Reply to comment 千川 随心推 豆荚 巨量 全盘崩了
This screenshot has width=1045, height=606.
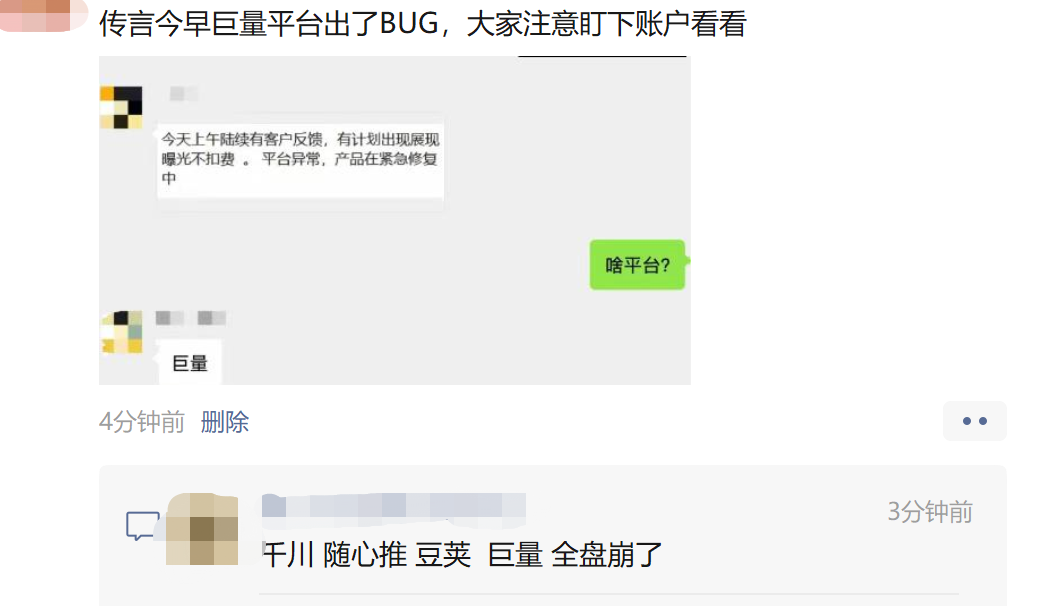click(x=462, y=555)
